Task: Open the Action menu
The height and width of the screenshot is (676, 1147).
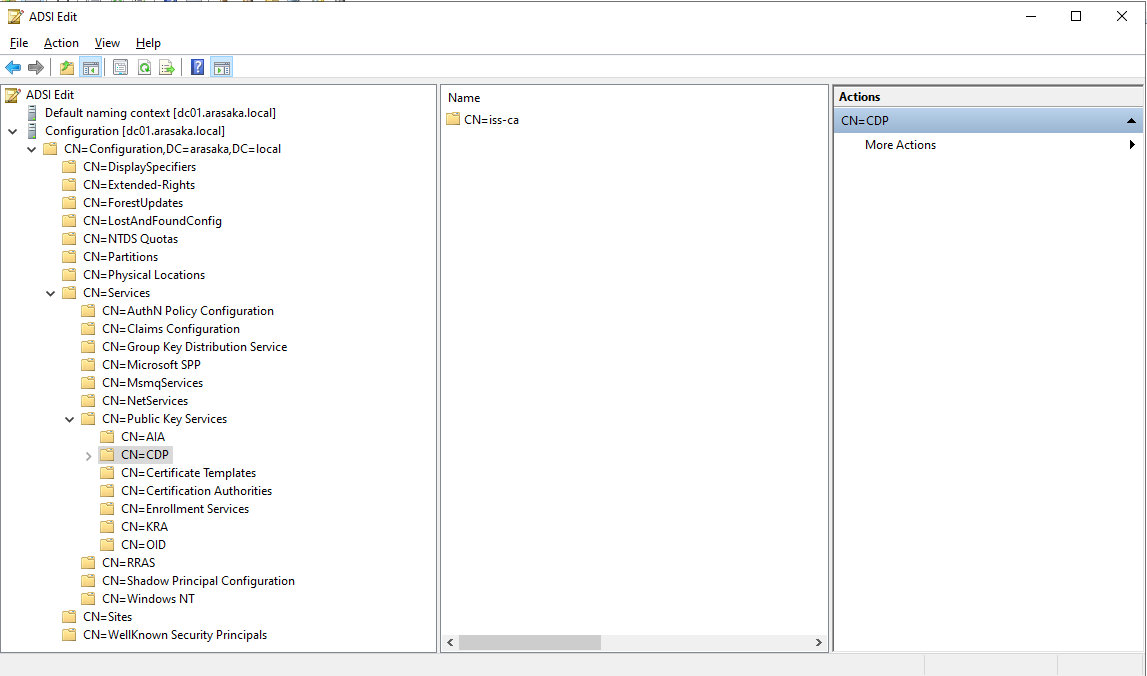Action: [x=61, y=43]
